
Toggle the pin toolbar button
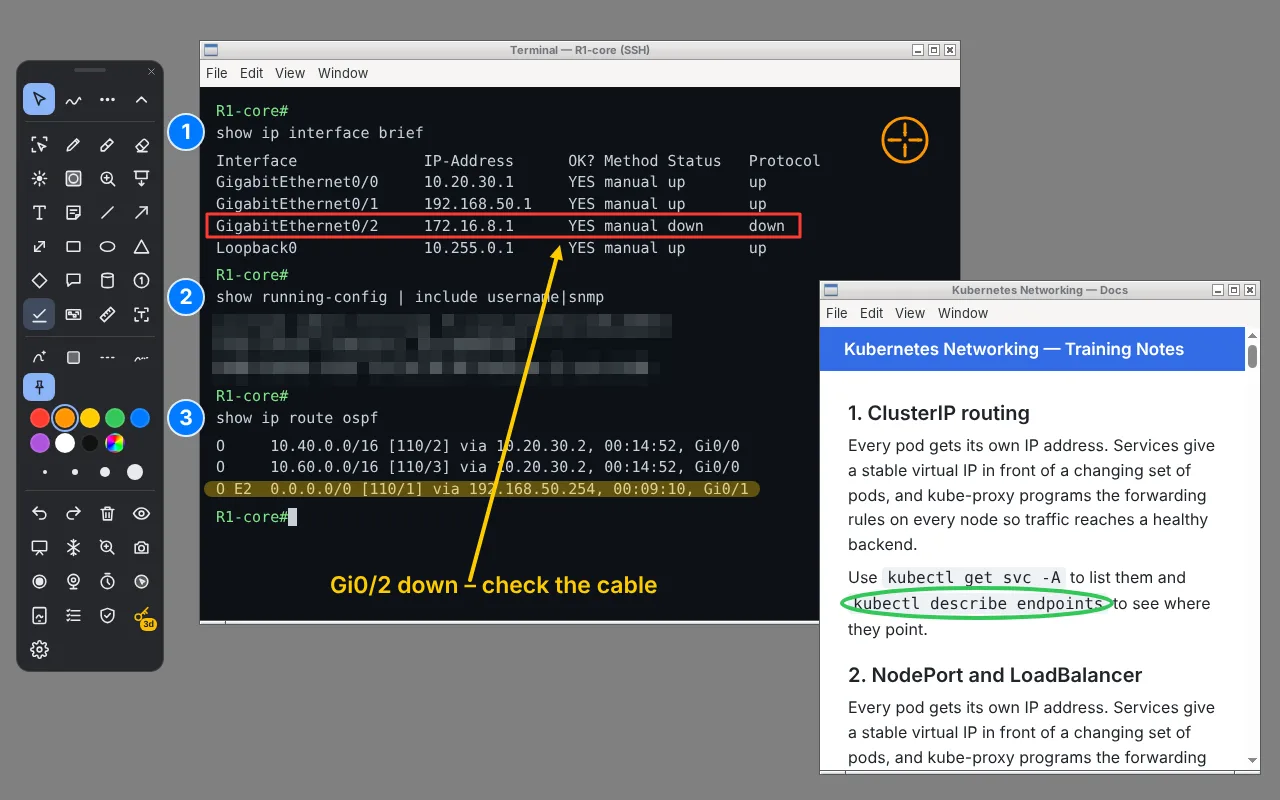click(39, 387)
